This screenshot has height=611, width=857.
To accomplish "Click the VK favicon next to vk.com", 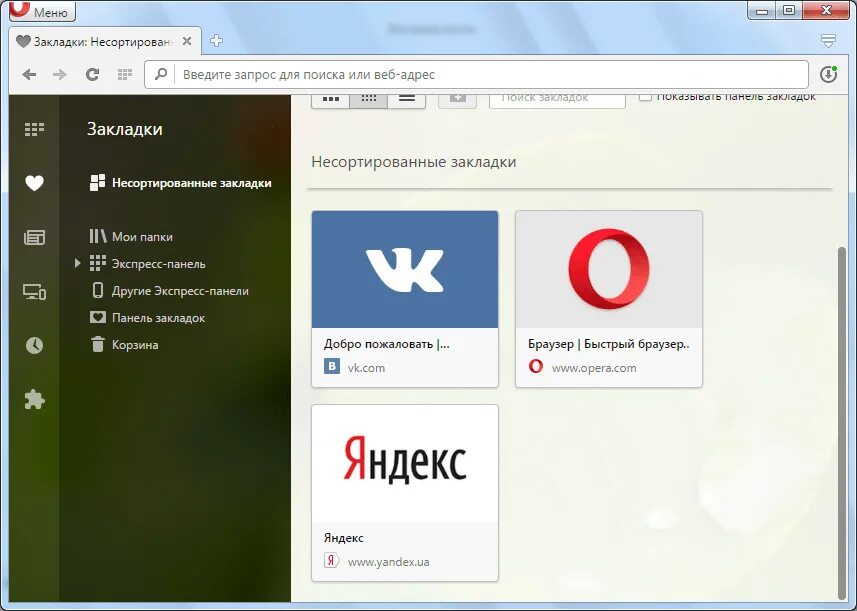I will 332,366.
